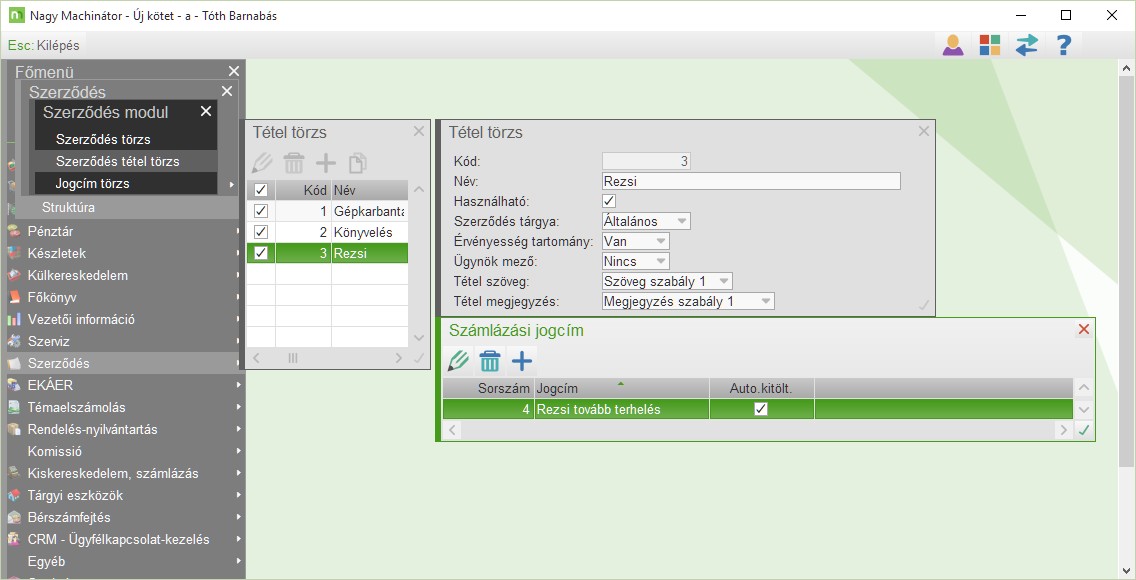Click the blue swap arrows icon
This screenshot has height=580, width=1136.
1027,45
